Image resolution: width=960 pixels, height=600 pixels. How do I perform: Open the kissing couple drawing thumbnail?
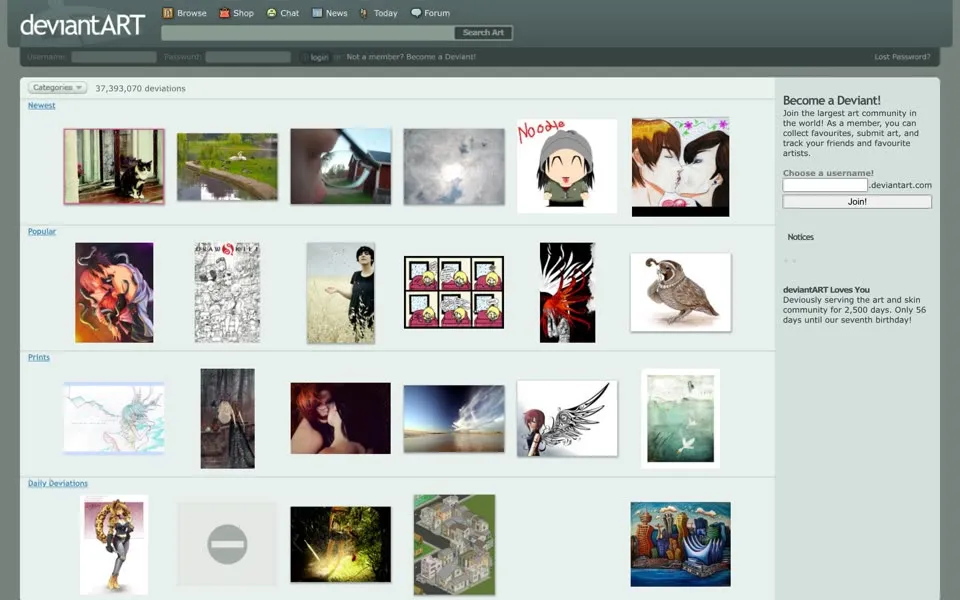tap(681, 167)
